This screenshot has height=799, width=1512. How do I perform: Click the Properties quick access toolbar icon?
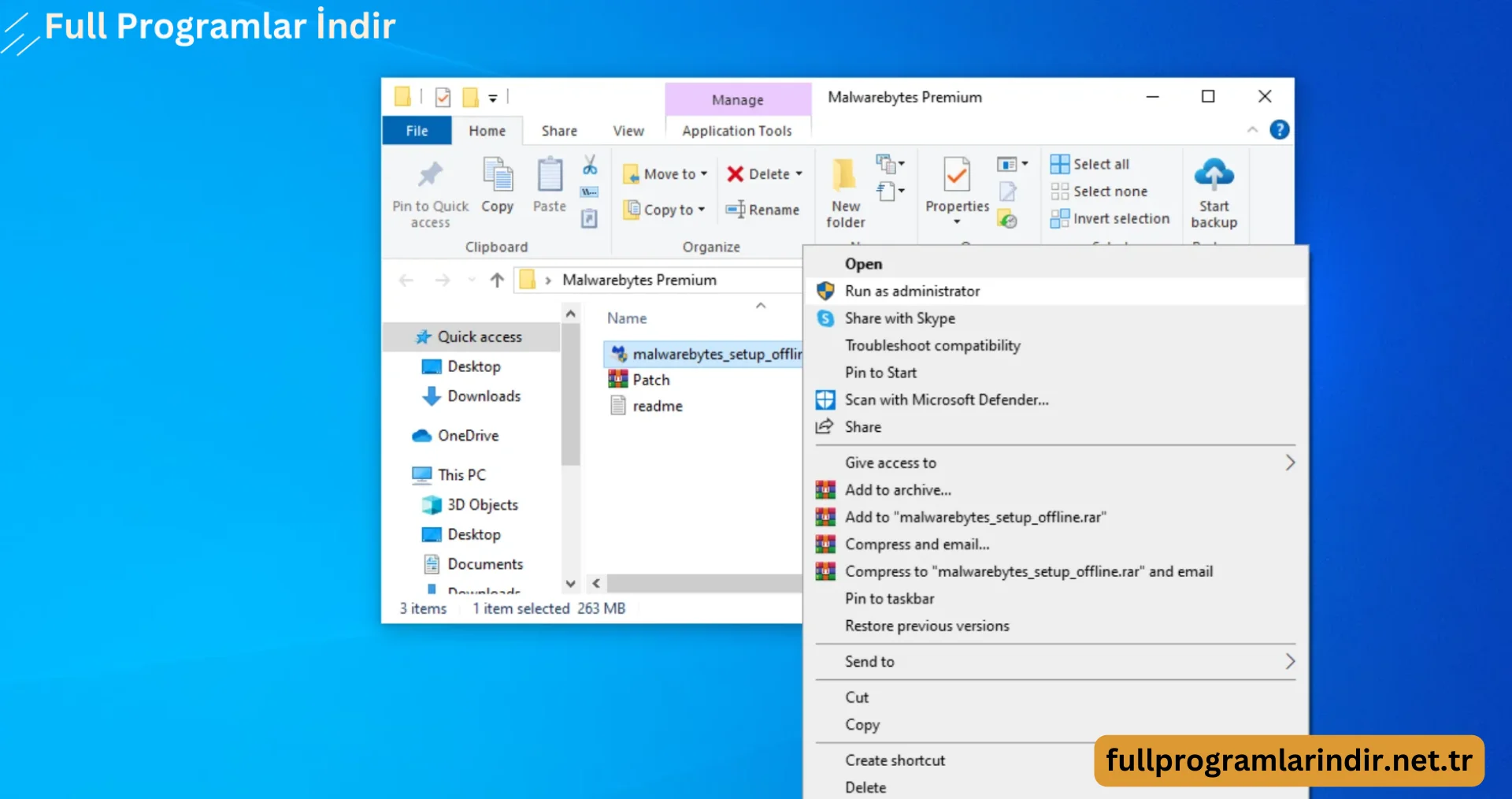[443, 97]
